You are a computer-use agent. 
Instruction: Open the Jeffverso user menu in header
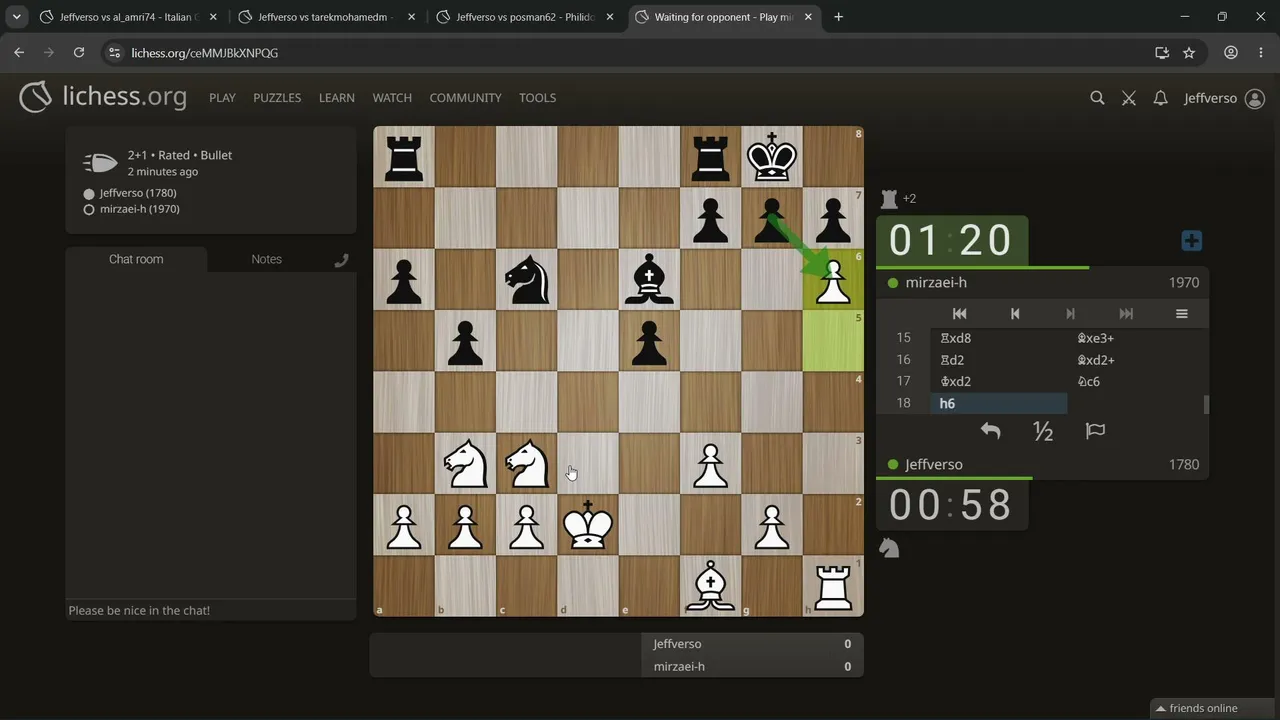point(1224,98)
